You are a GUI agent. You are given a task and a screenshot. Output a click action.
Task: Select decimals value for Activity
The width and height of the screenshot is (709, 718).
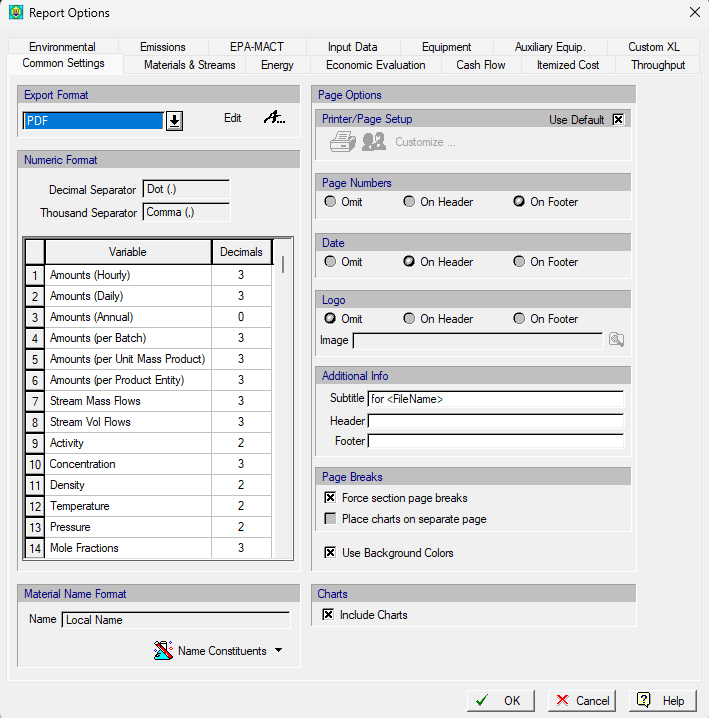pyautogui.click(x=241, y=443)
